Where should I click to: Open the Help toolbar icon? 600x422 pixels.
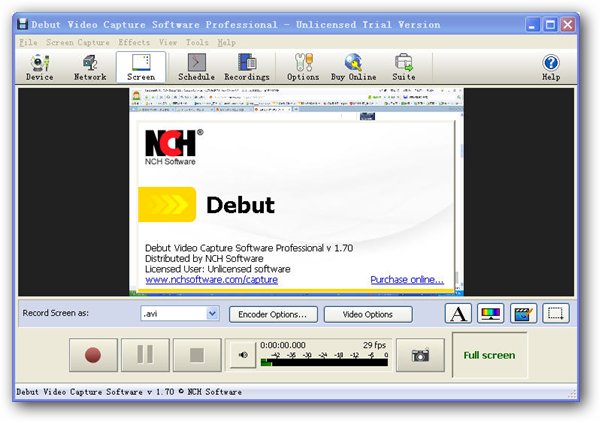[x=551, y=67]
